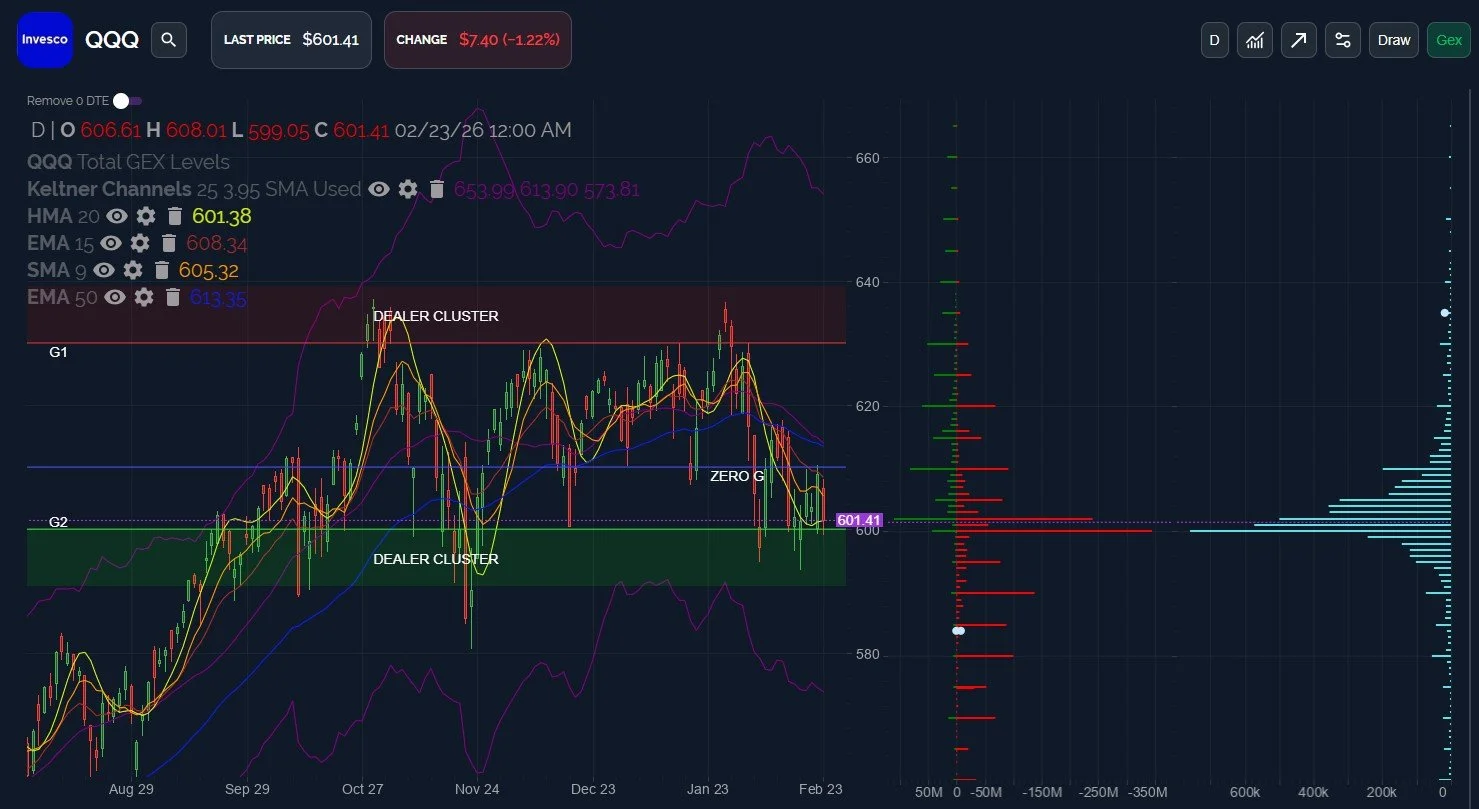Click the white dot on volume profile
Viewport: 1479px width, 809px height.
pos(1445,313)
